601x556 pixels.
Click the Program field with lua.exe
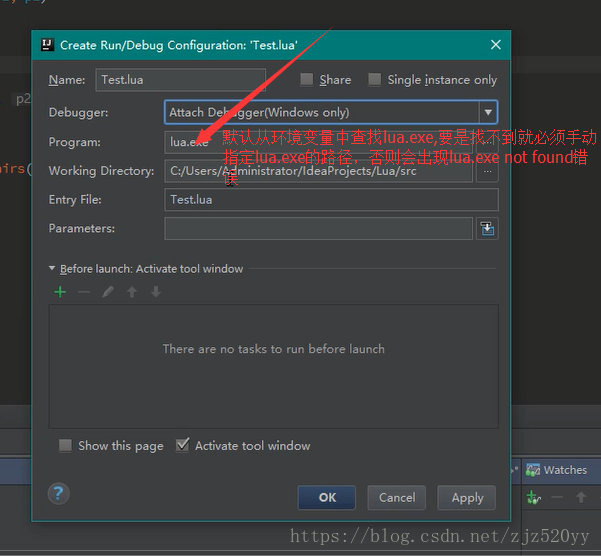pos(320,142)
